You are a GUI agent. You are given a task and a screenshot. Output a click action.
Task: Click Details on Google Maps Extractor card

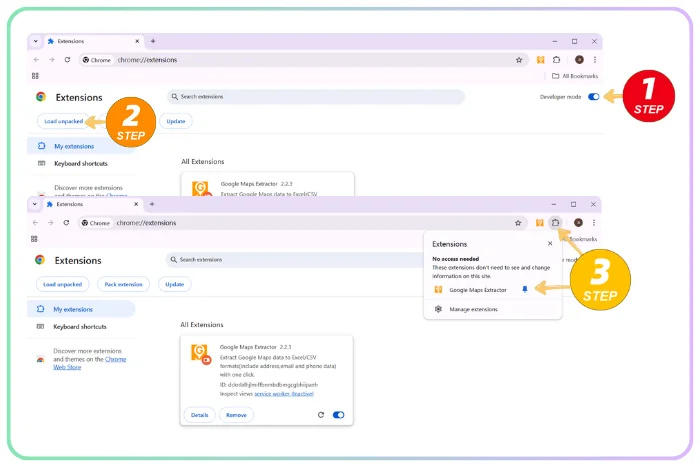coord(199,414)
